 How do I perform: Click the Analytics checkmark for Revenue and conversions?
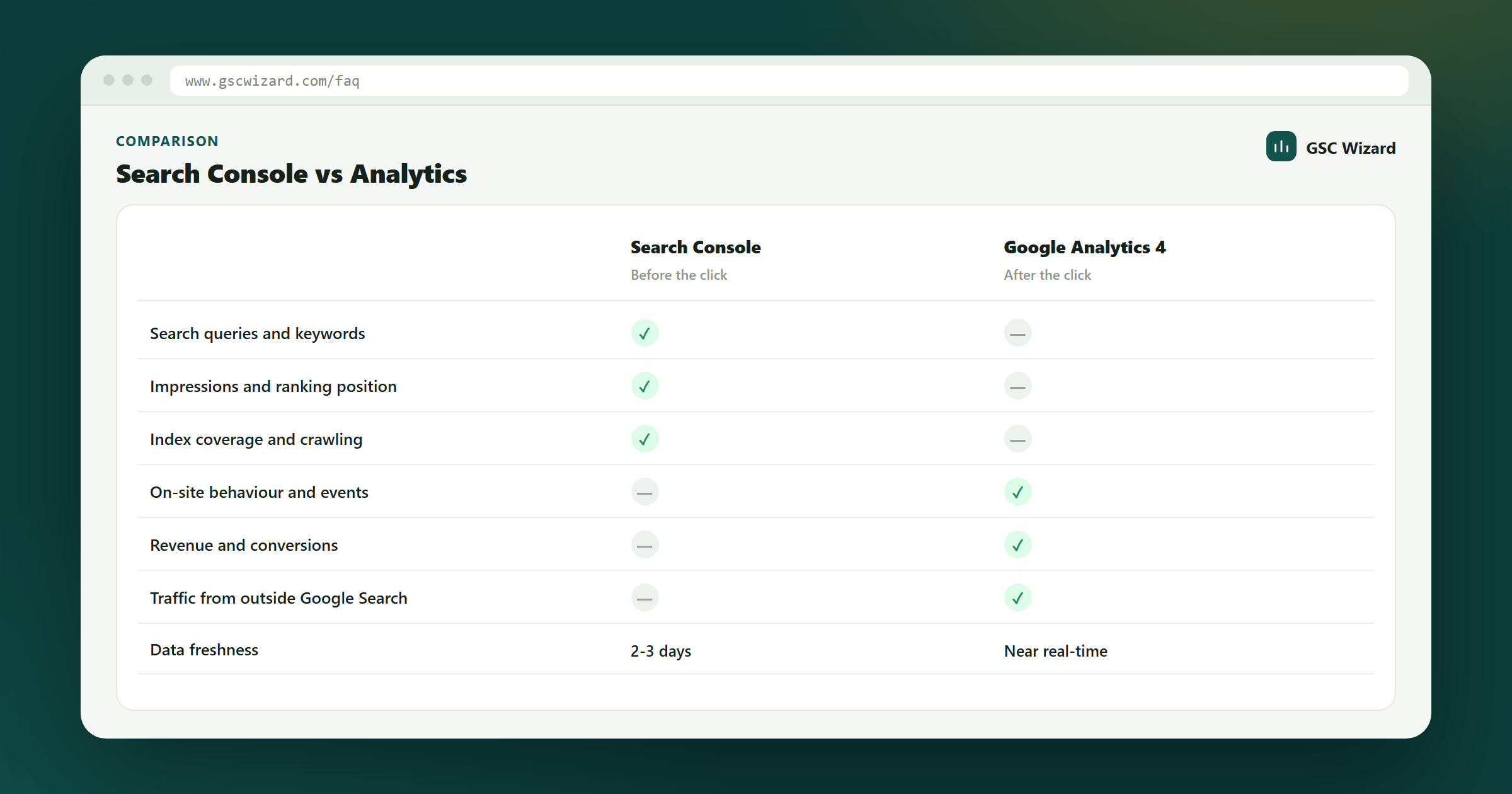click(x=1017, y=544)
